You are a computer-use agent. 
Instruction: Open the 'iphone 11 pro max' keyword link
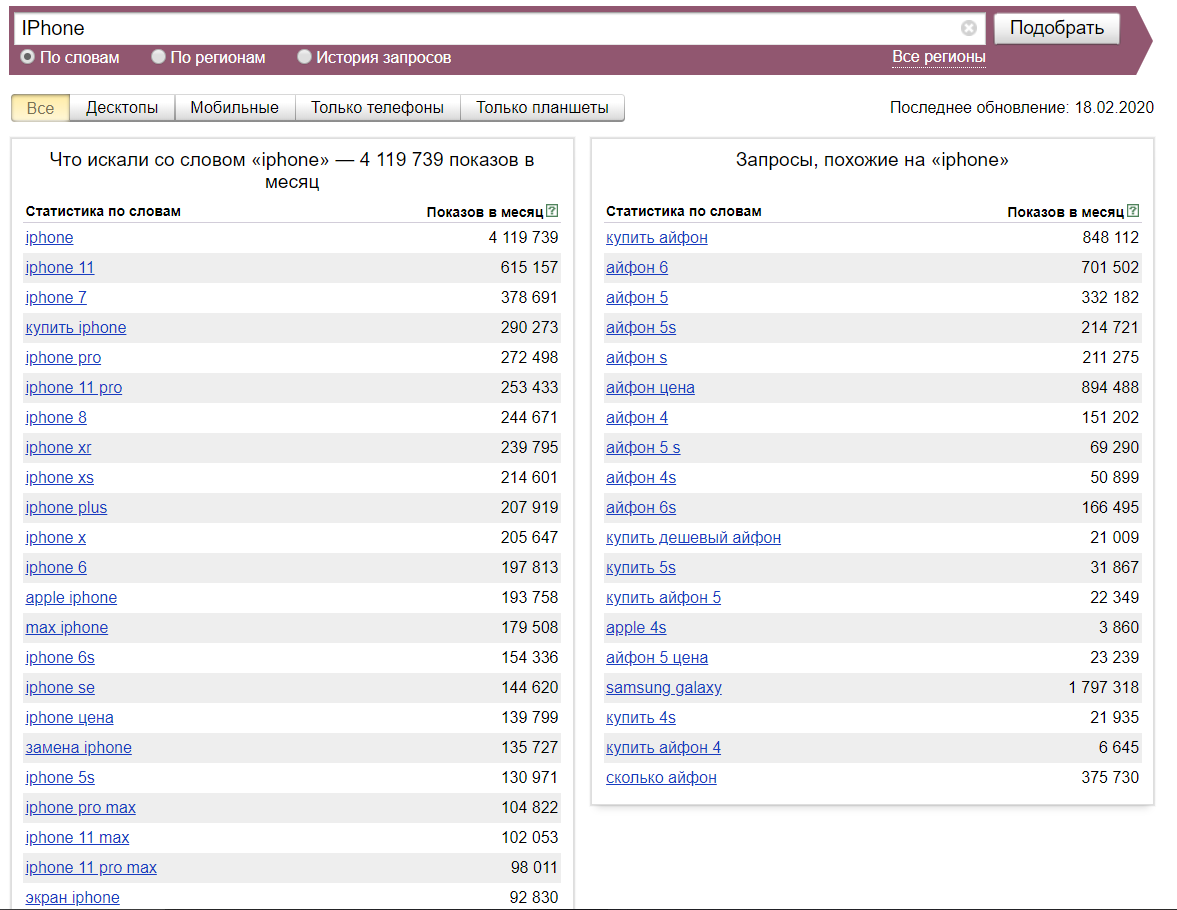click(x=91, y=868)
